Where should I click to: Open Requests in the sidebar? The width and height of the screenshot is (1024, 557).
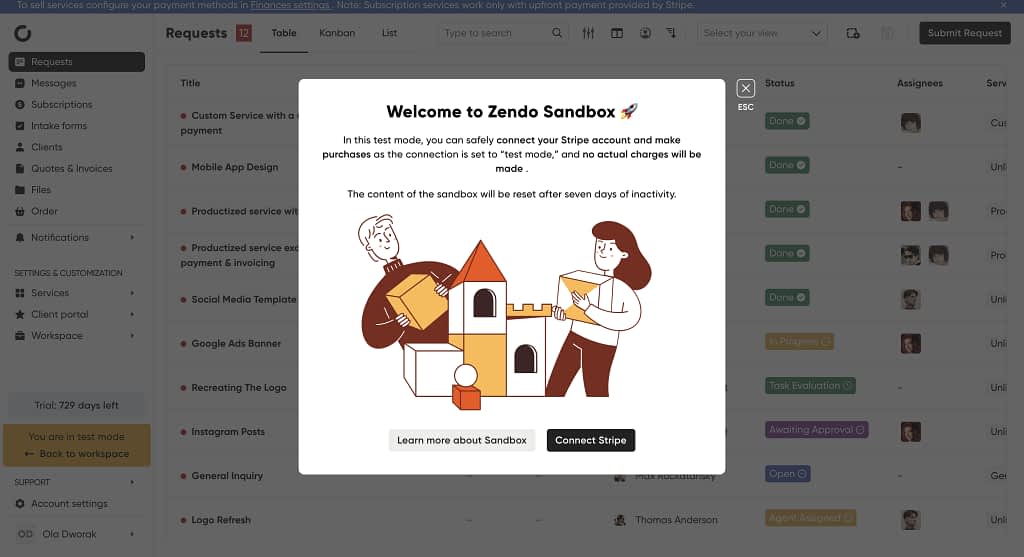[x=76, y=61]
